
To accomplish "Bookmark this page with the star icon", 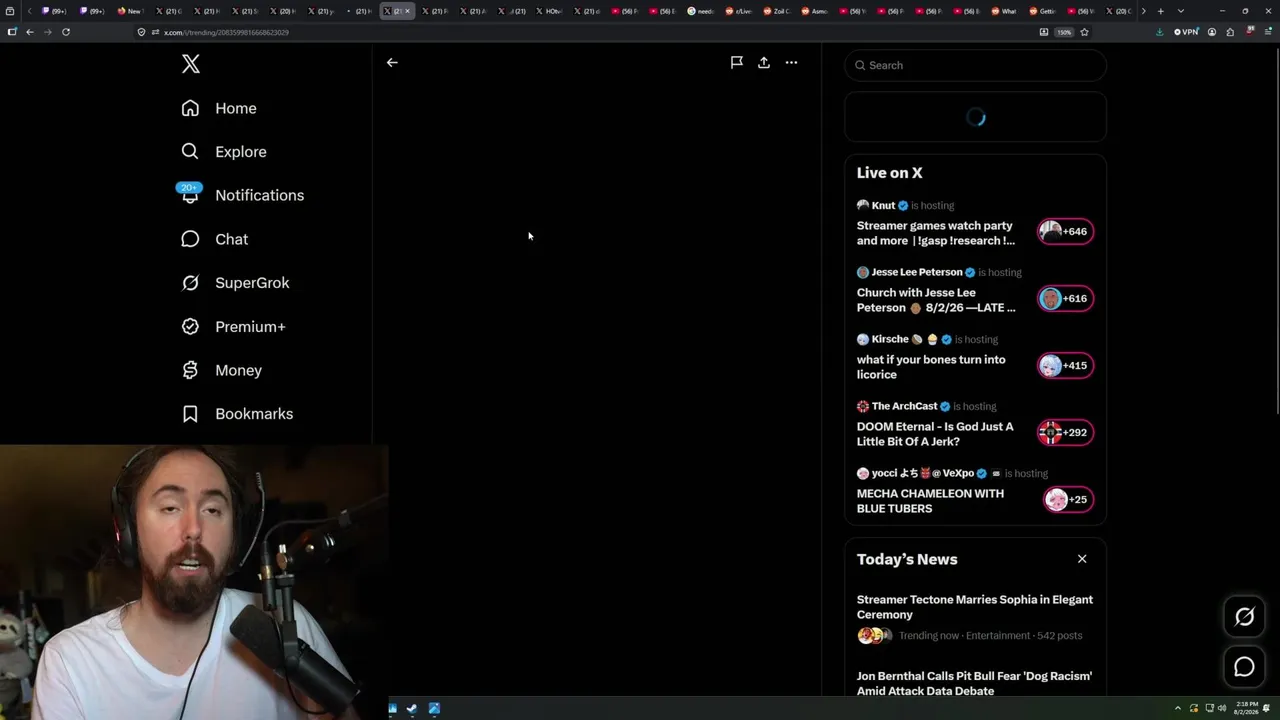I will pos(1084,32).
